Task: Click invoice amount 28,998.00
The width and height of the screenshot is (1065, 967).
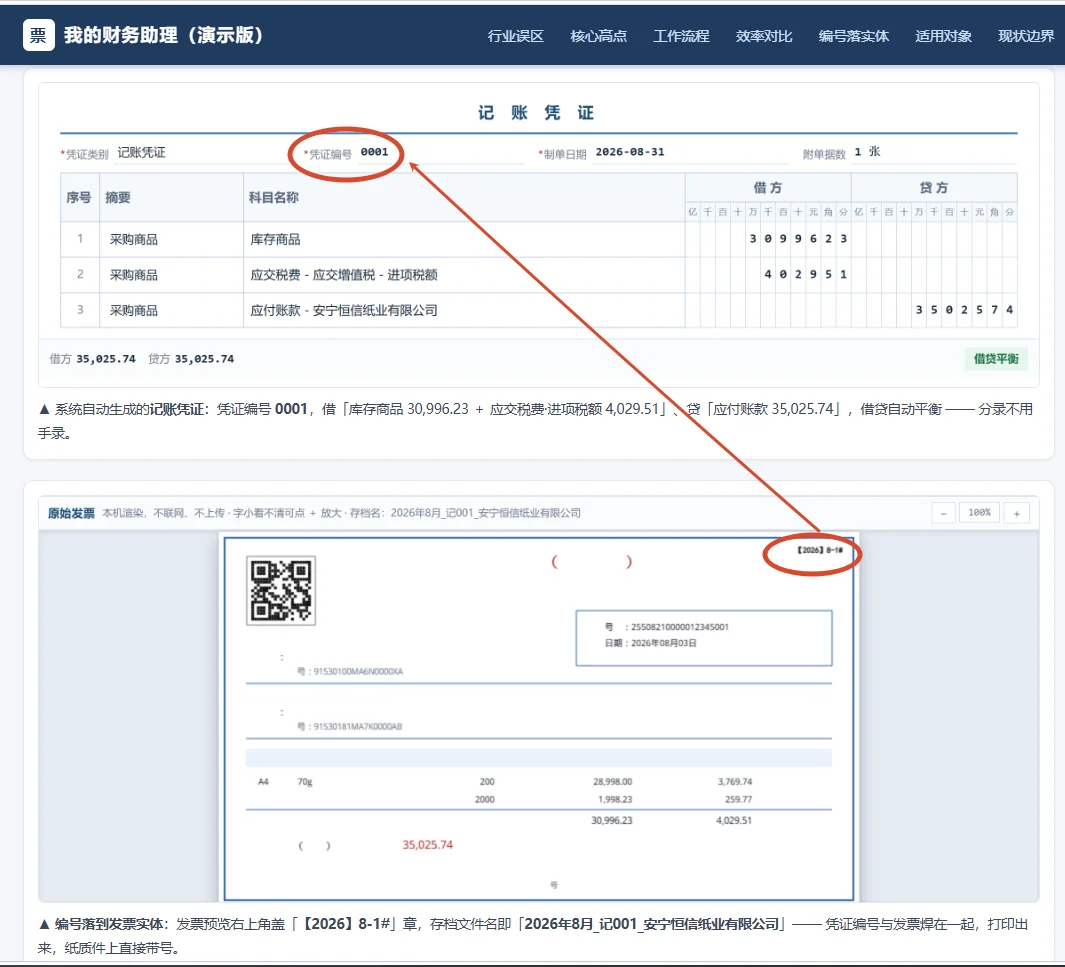Action: [x=613, y=782]
